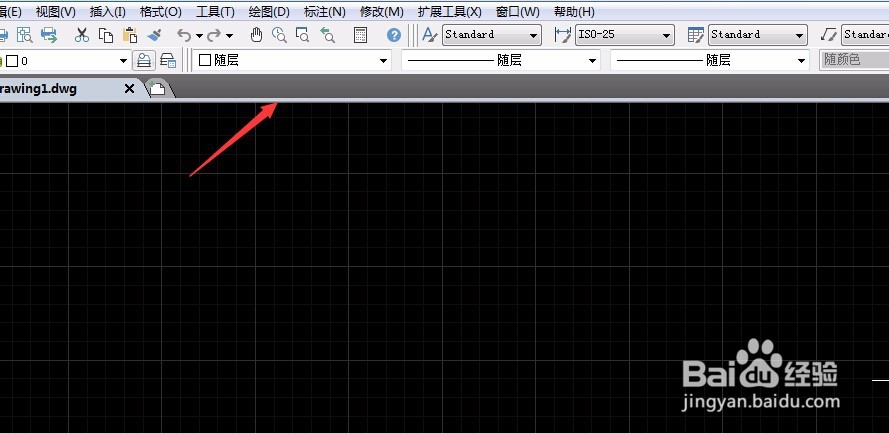889x433 pixels.
Task: Open the 随层 color control dropdown
Action: (293, 60)
